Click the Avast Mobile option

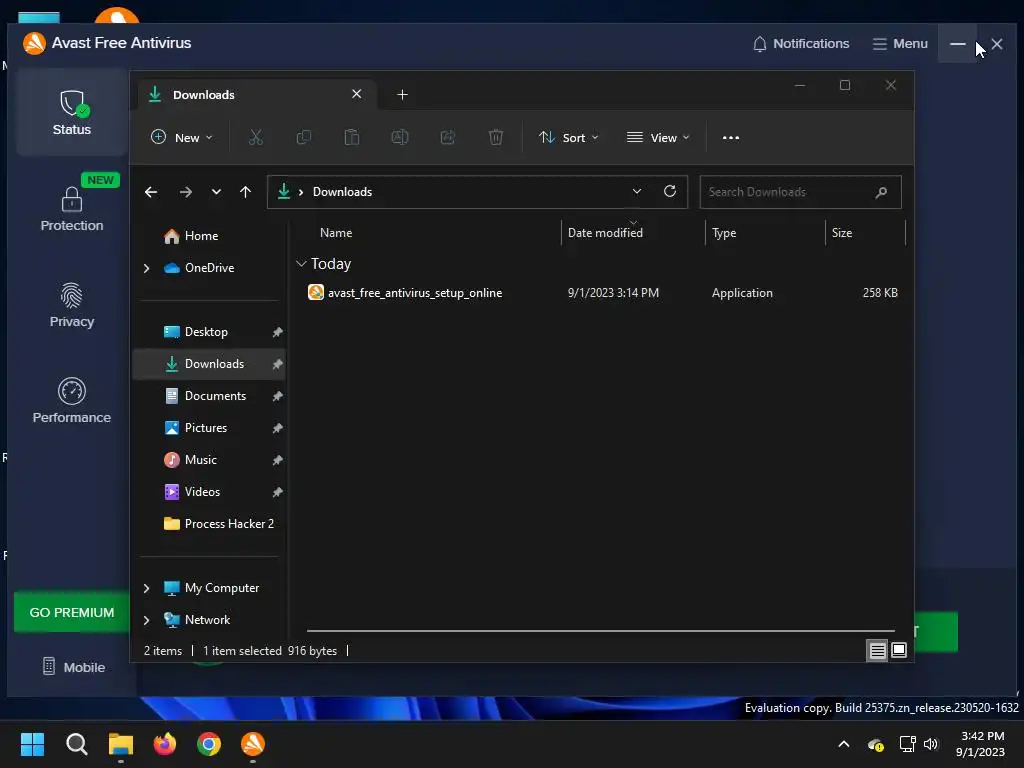click(74, 667)
